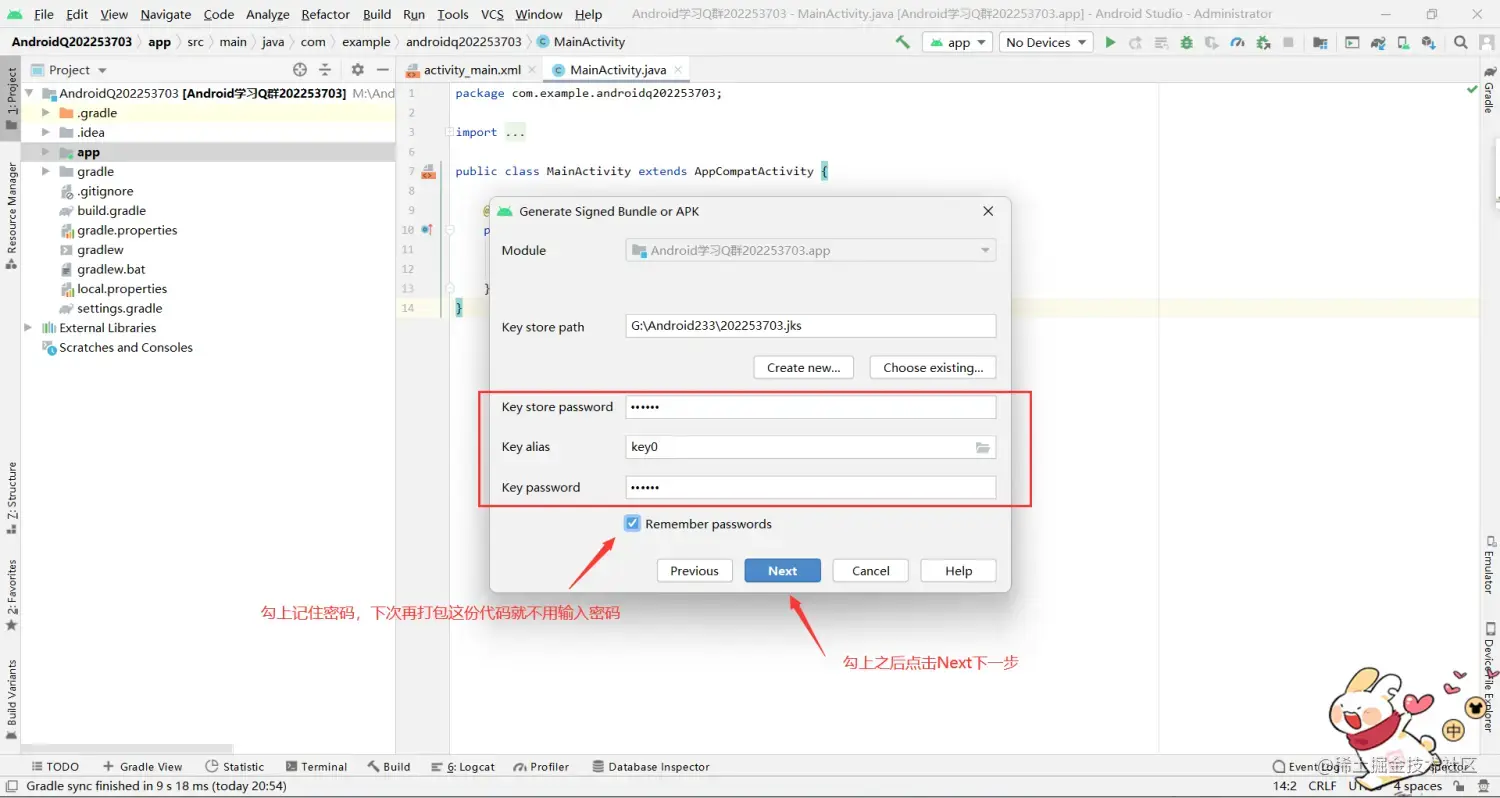Open Project Structure toolbar icon

[1321, 42]
